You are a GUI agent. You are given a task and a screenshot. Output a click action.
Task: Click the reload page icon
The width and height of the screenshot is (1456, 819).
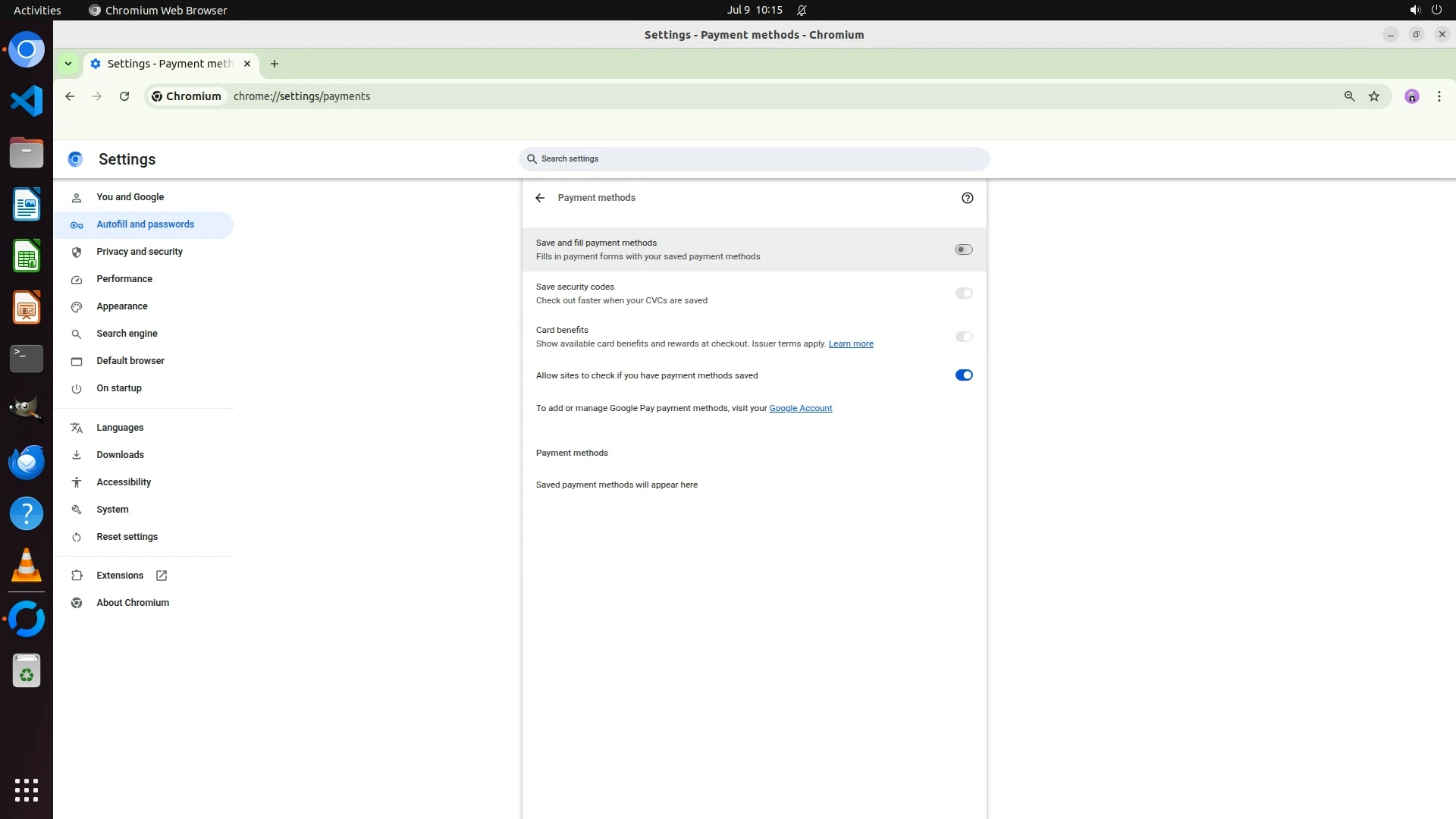coord(124,96)
